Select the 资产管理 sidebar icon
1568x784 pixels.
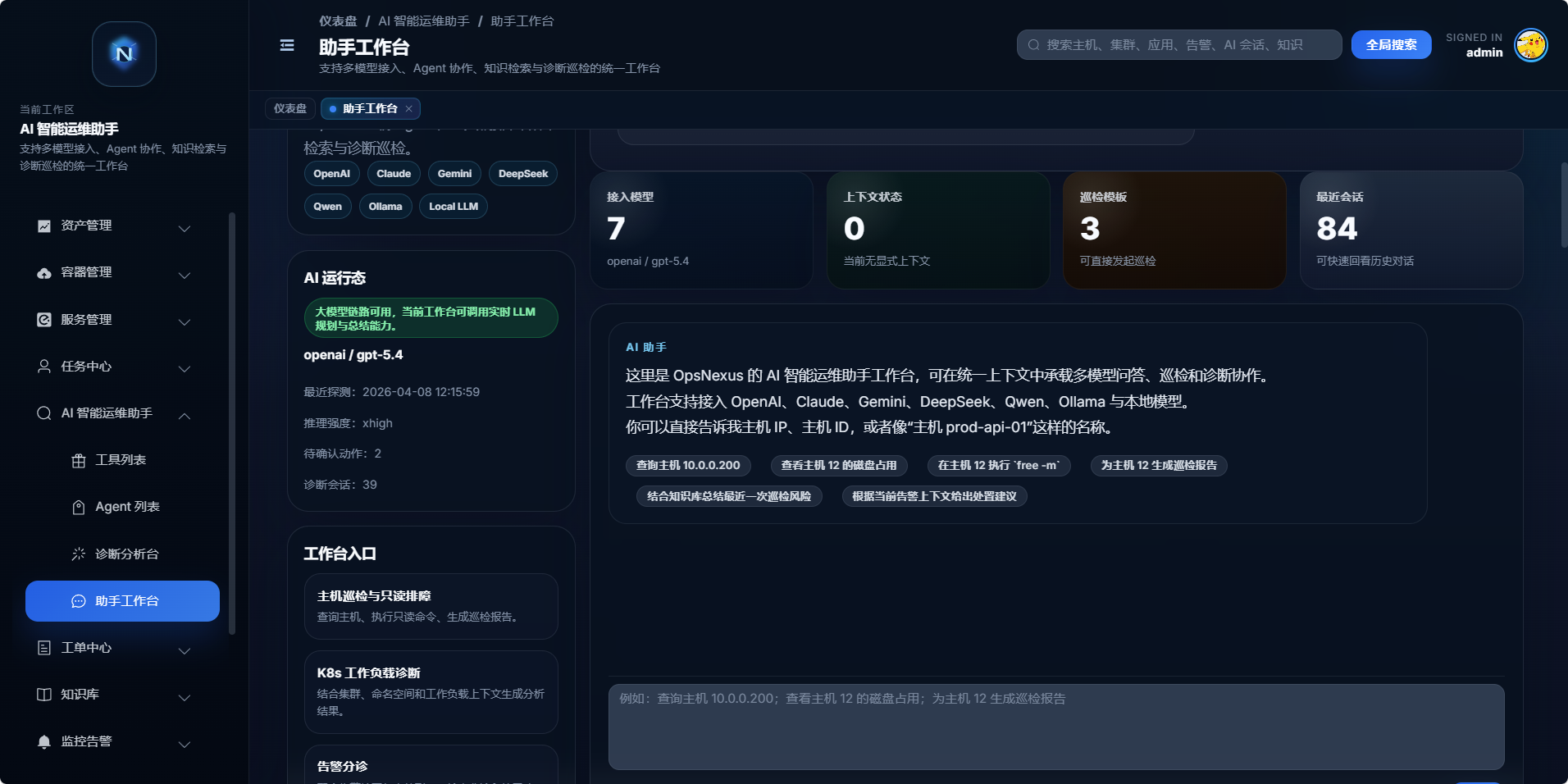pos(43,226)
